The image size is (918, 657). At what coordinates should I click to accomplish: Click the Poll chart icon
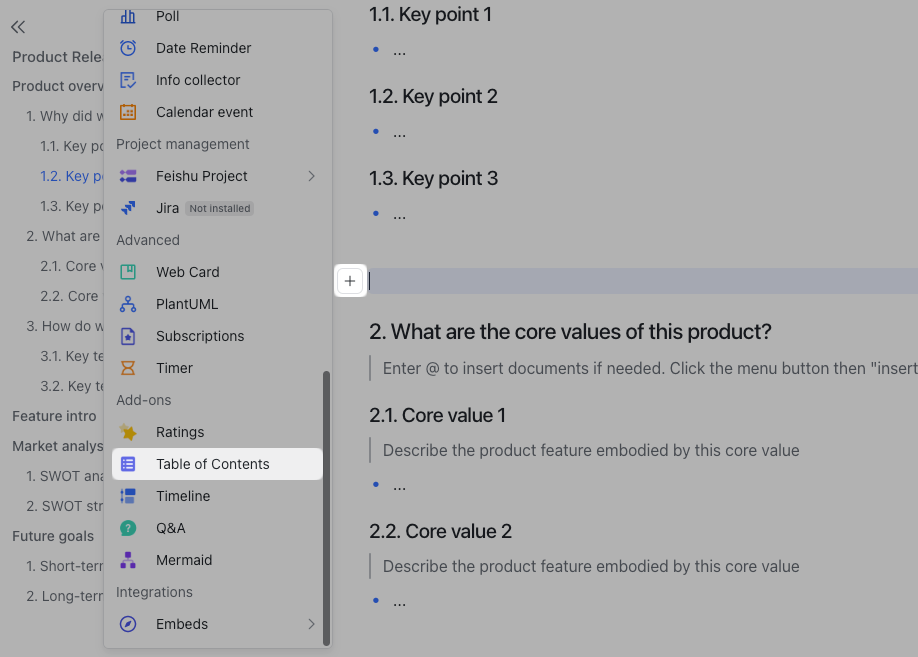point(128,16)
